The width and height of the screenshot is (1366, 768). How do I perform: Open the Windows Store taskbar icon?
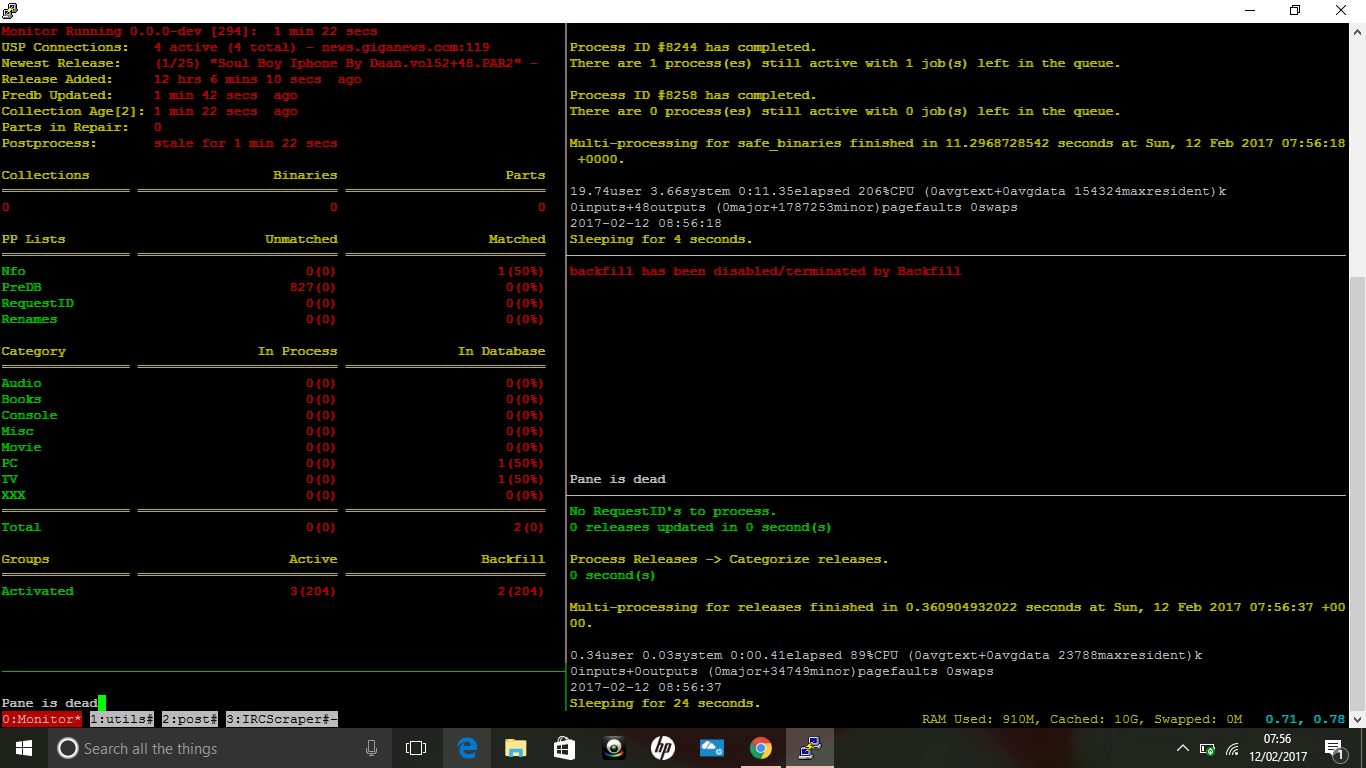(x=564, y=748)
